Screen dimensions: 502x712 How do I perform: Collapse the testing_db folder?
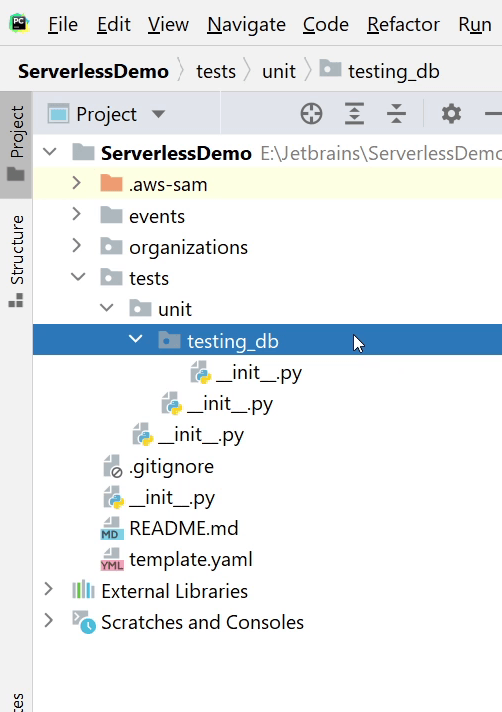(135, 339)
